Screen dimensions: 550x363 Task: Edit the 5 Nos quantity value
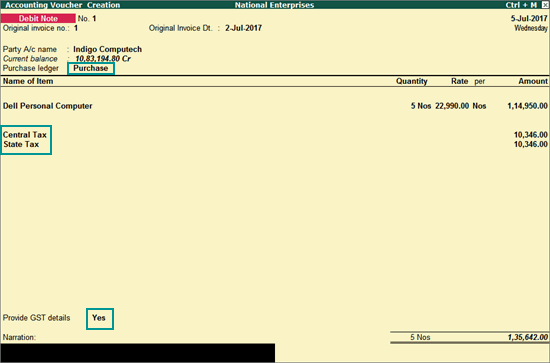click(x=421, y=106)
